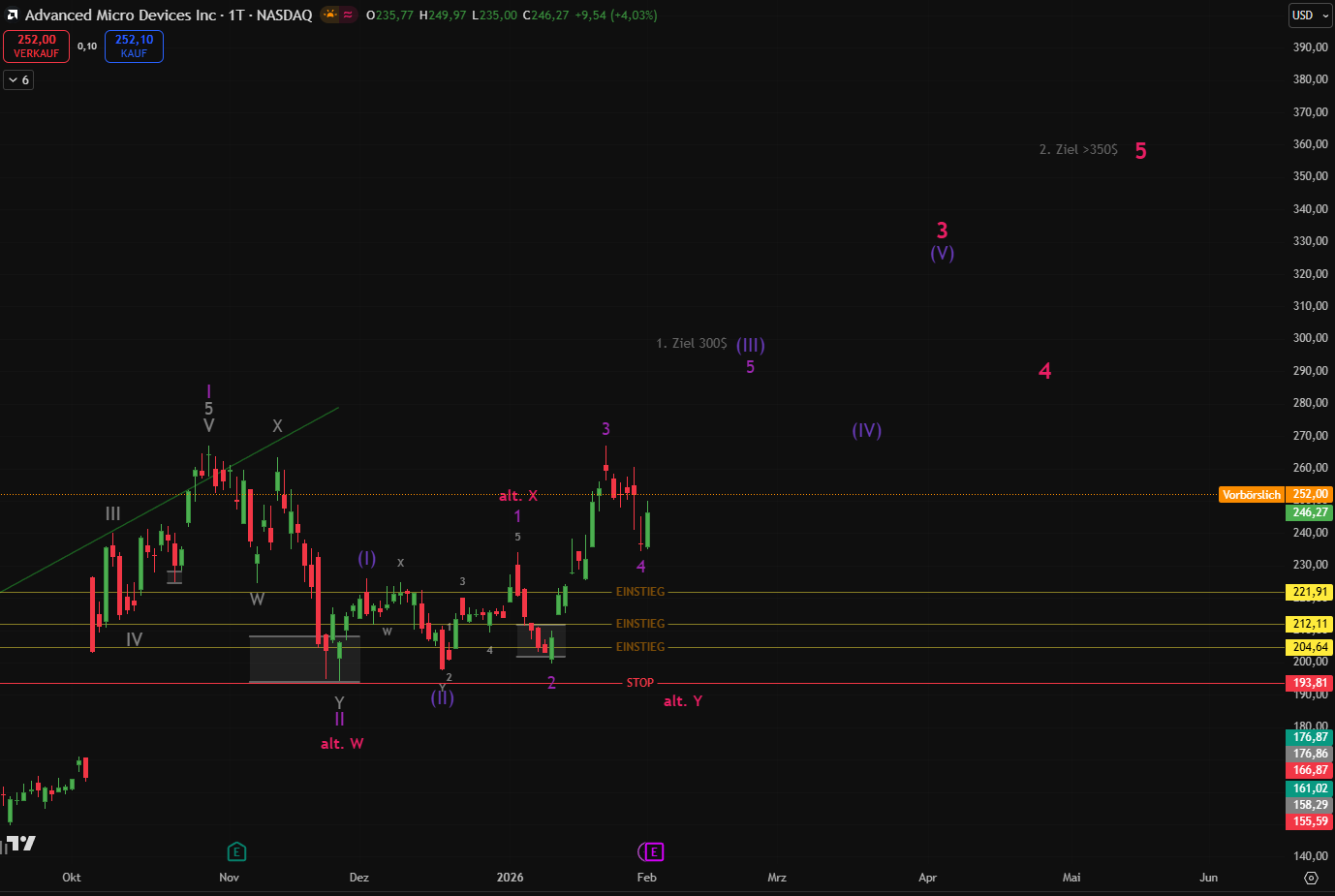This screenshot has width=1335, height=896.
Task: Click the 193,81 STOP price label
Action: [1310, 683]
